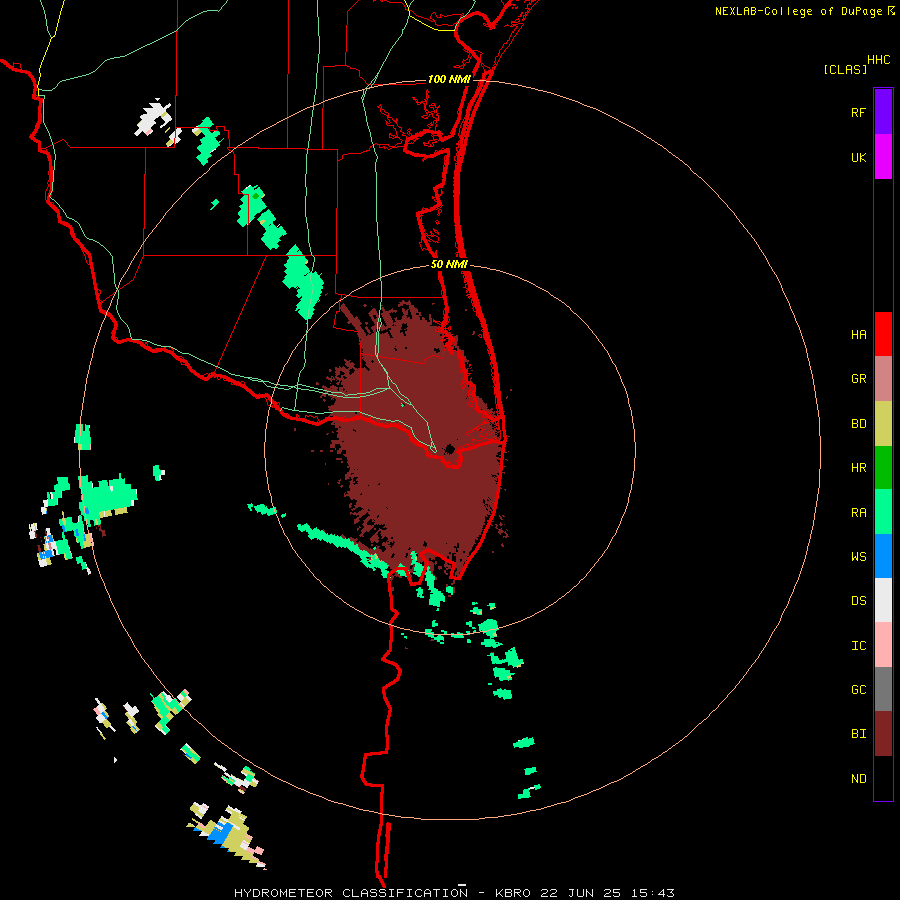This screenshot has height=900, width=900.
Task: Click the ND legend label
Action: pyautogui.click(x=858, y=779)
